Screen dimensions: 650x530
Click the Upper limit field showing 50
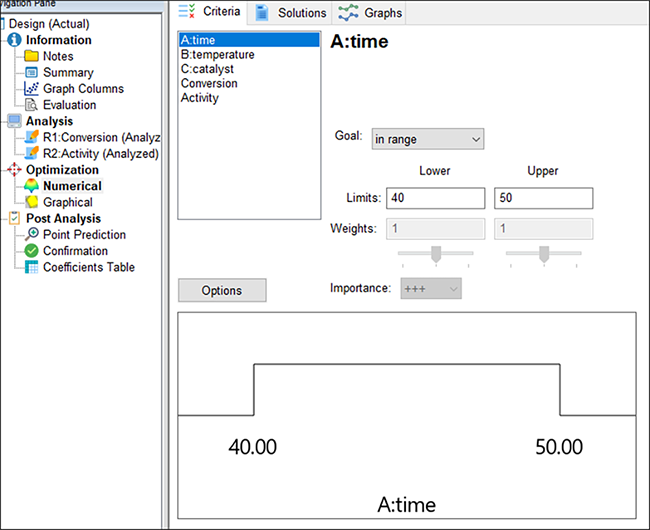pos(543,199)
